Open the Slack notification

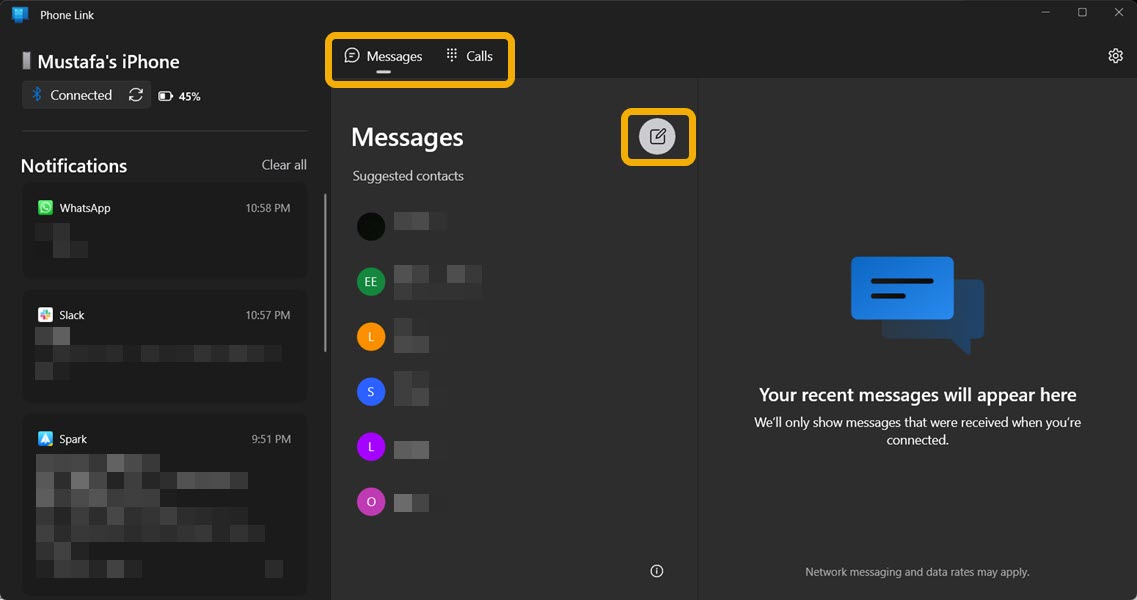(165, 346)
